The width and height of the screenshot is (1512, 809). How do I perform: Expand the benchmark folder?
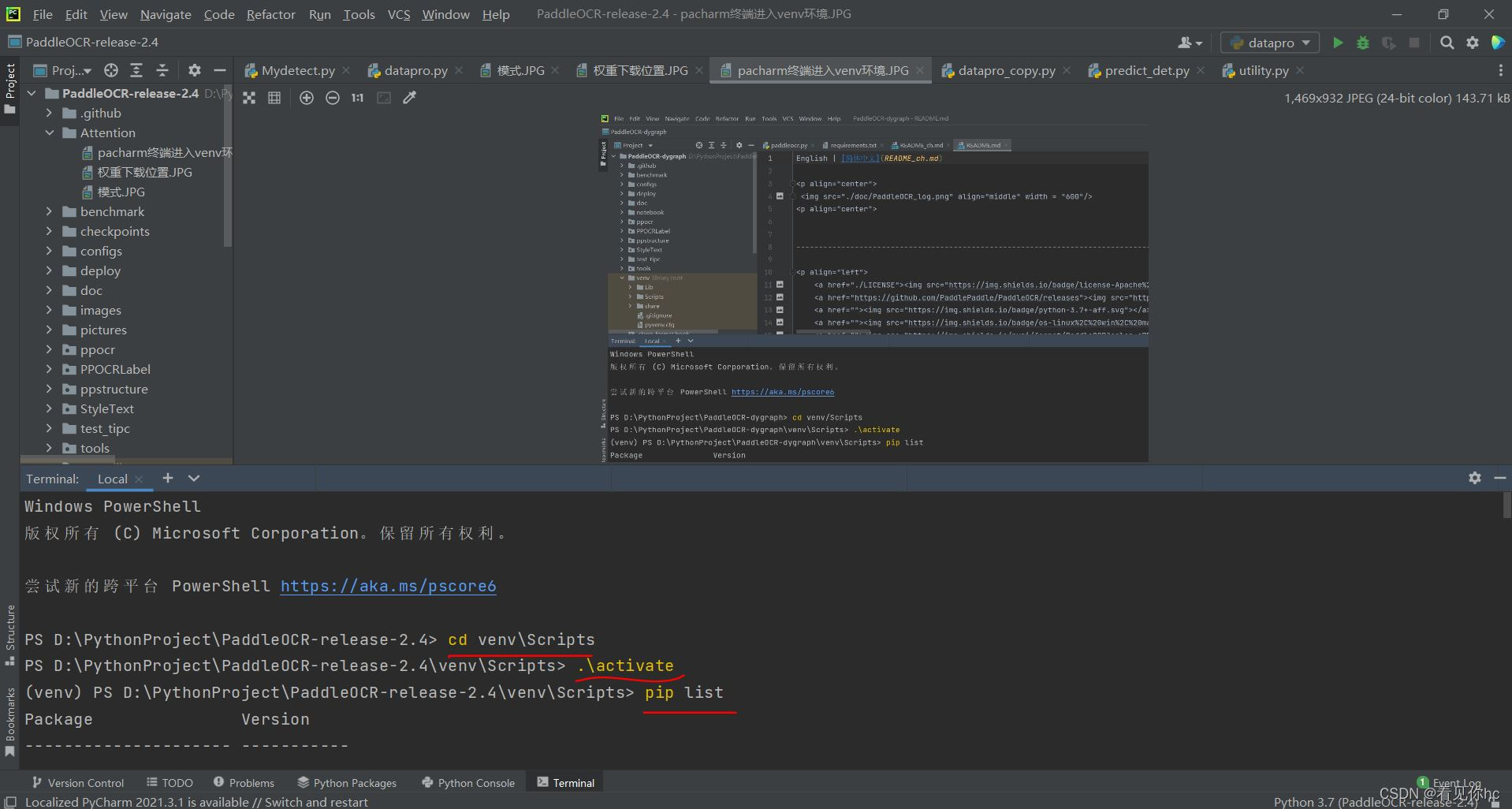click(x=49, y=211)
